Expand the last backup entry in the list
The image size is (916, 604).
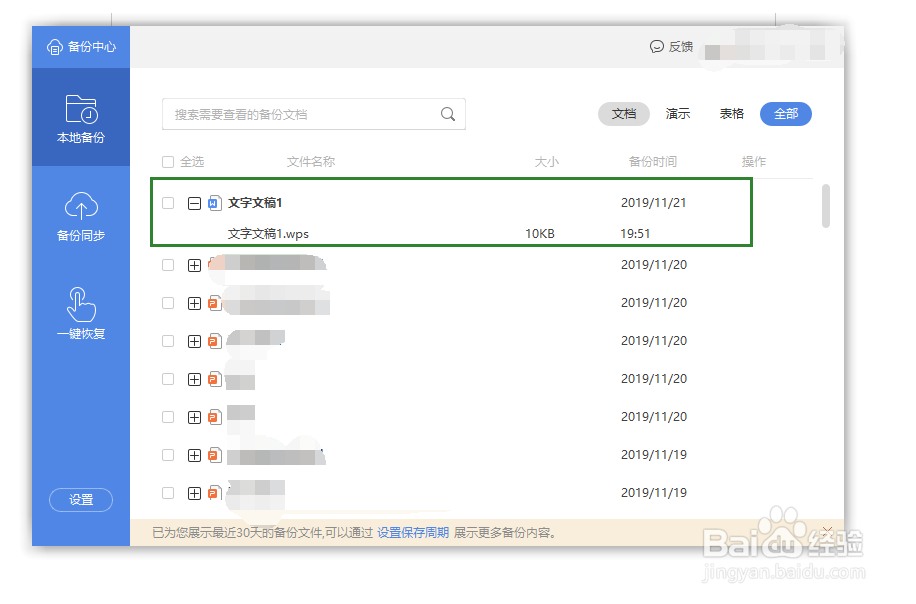193,493
